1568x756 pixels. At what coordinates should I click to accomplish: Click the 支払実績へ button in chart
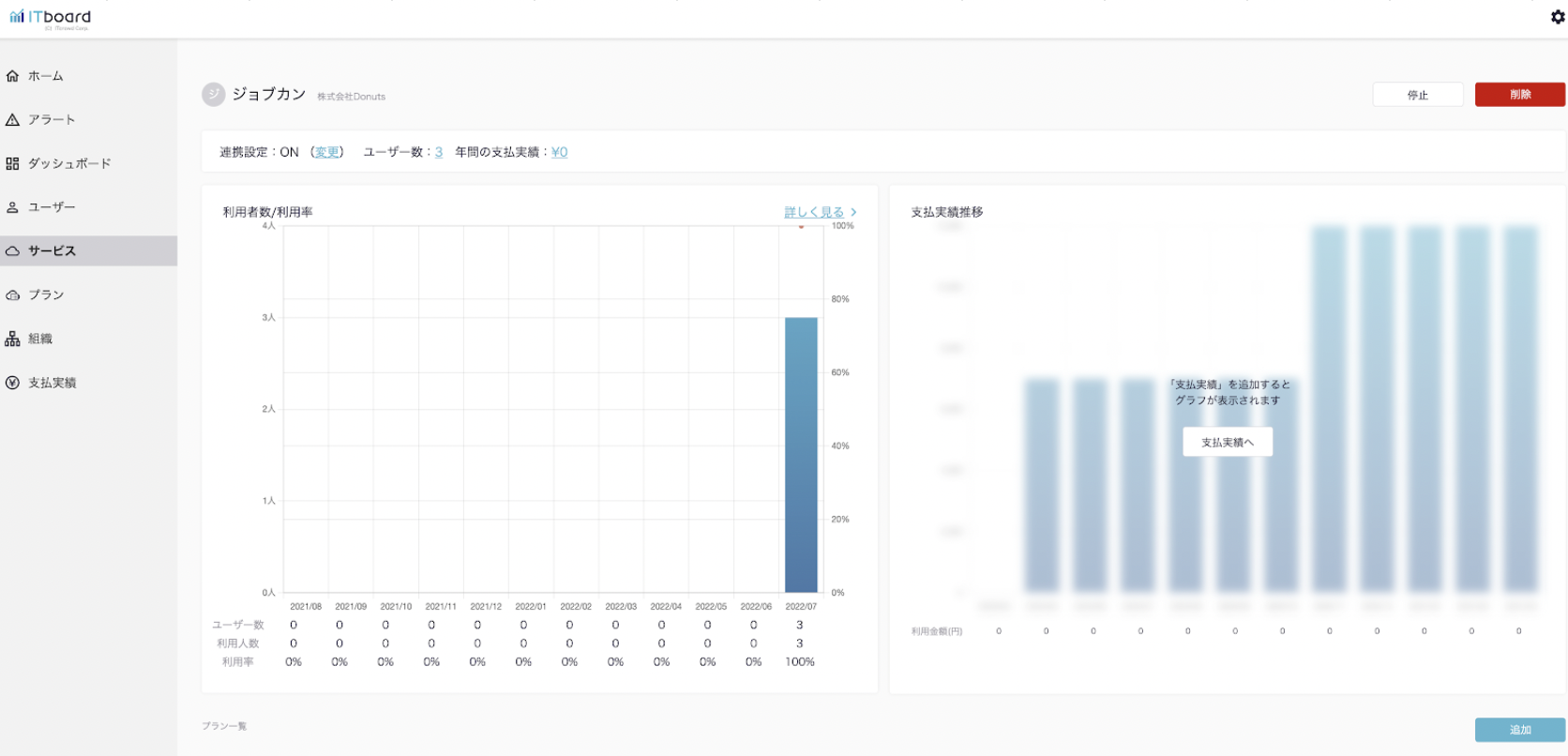1228,442
